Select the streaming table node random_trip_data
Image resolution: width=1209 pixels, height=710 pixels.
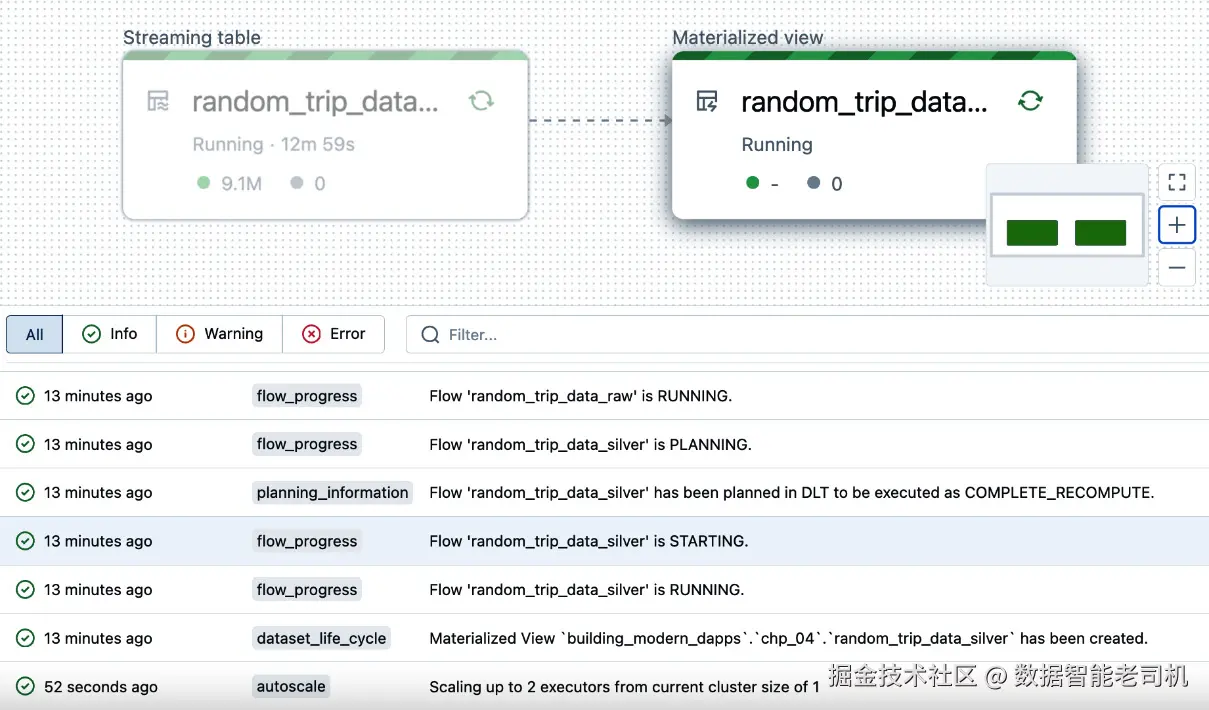(x=325, y=135)
